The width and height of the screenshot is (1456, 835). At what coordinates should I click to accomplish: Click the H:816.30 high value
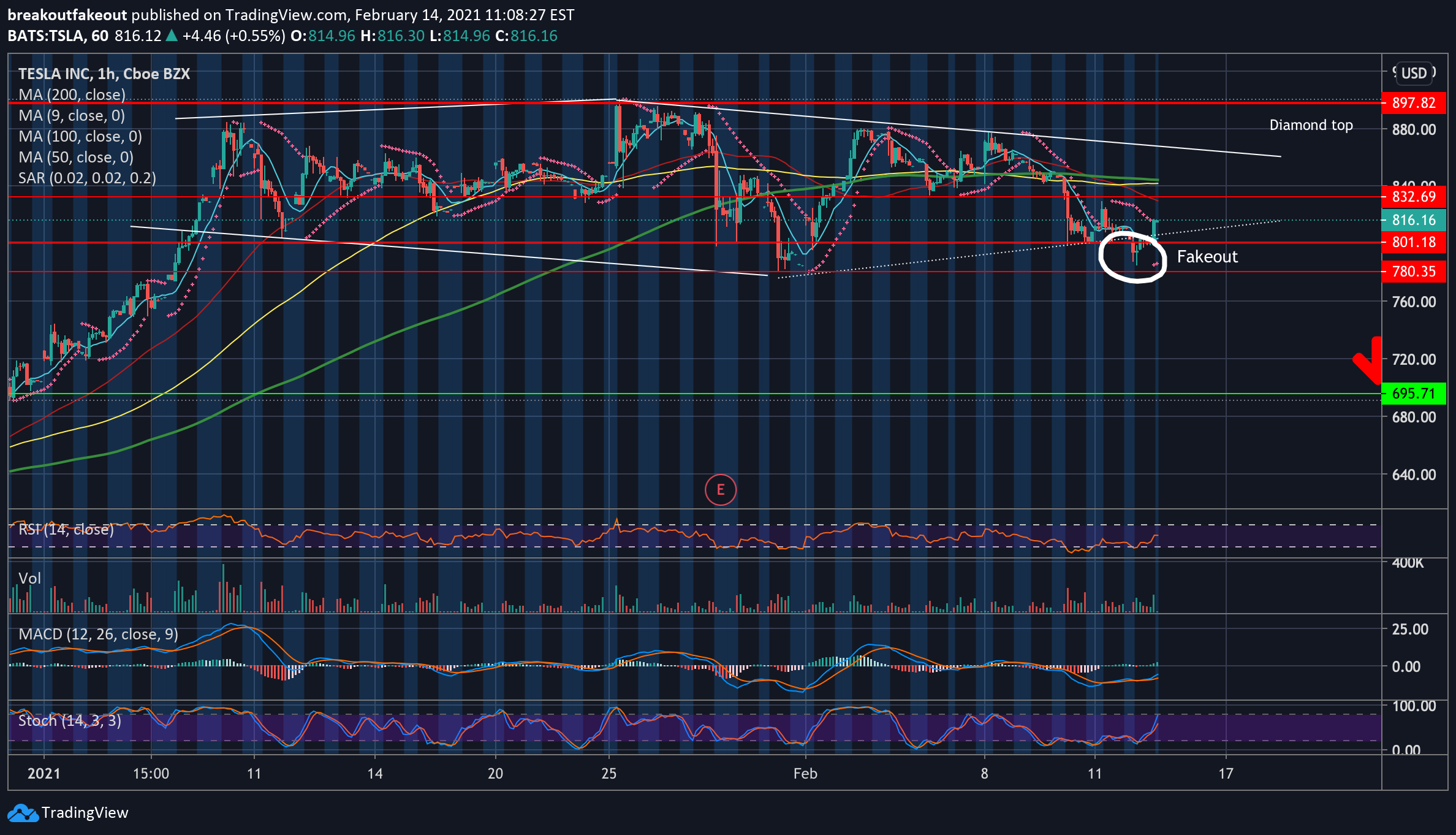[393, 36]
